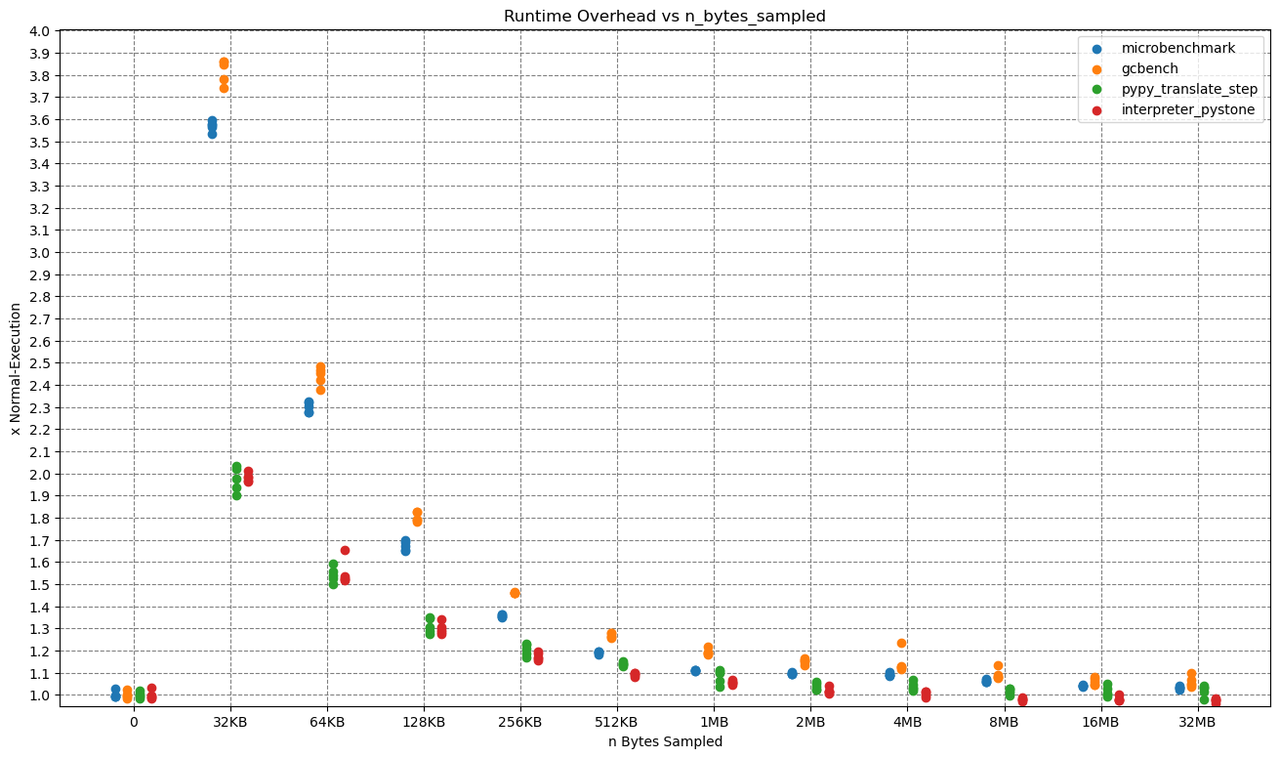Click the "2.0" y-axis tick label
The image size is (1280, 758).
(40, 474)
